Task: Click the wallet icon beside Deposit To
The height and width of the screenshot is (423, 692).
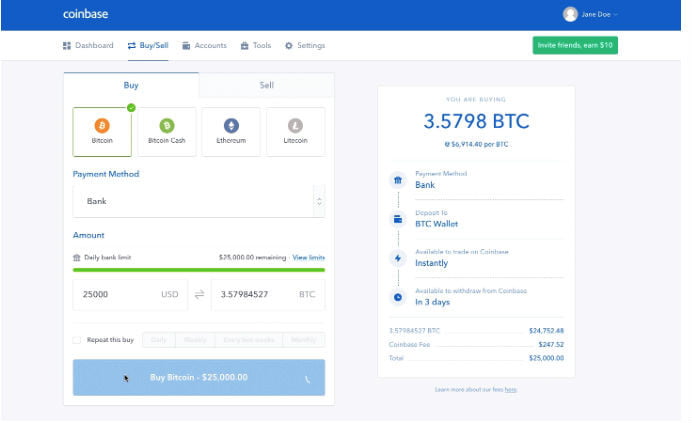Action: point(398,218)
